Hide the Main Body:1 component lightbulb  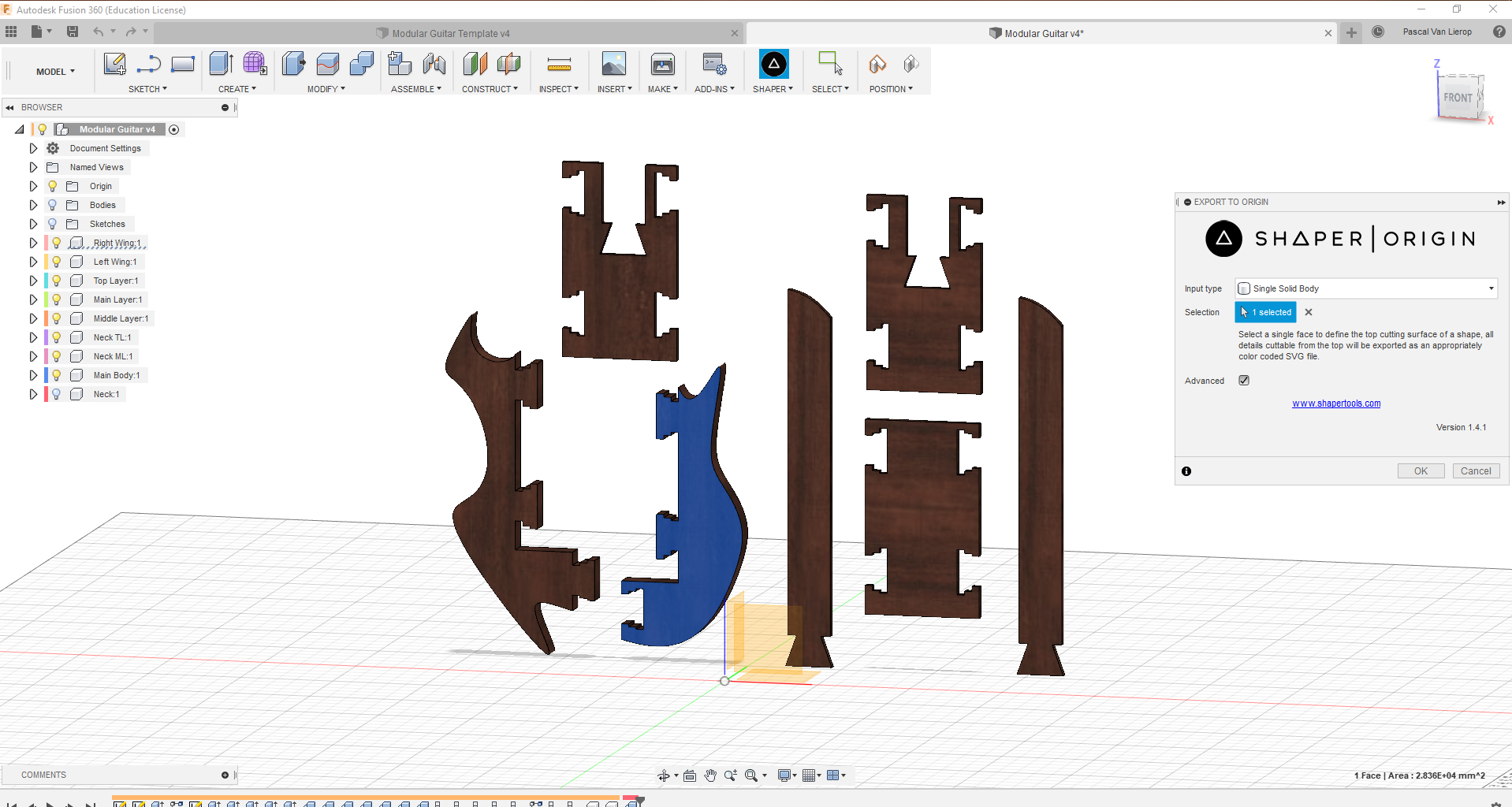point(57,375)
